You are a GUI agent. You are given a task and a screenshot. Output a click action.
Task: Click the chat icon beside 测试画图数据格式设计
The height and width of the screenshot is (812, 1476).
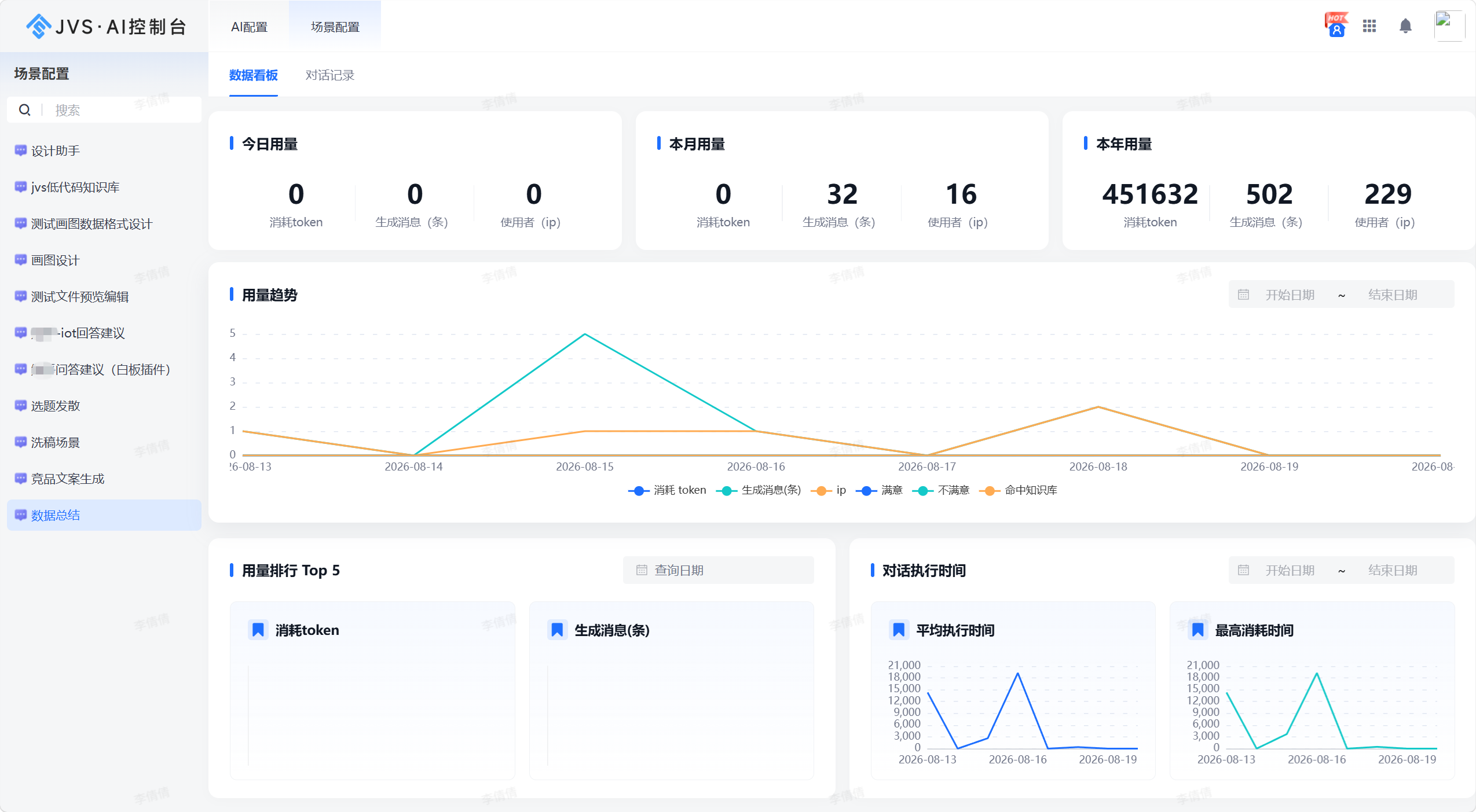point(20,223)
